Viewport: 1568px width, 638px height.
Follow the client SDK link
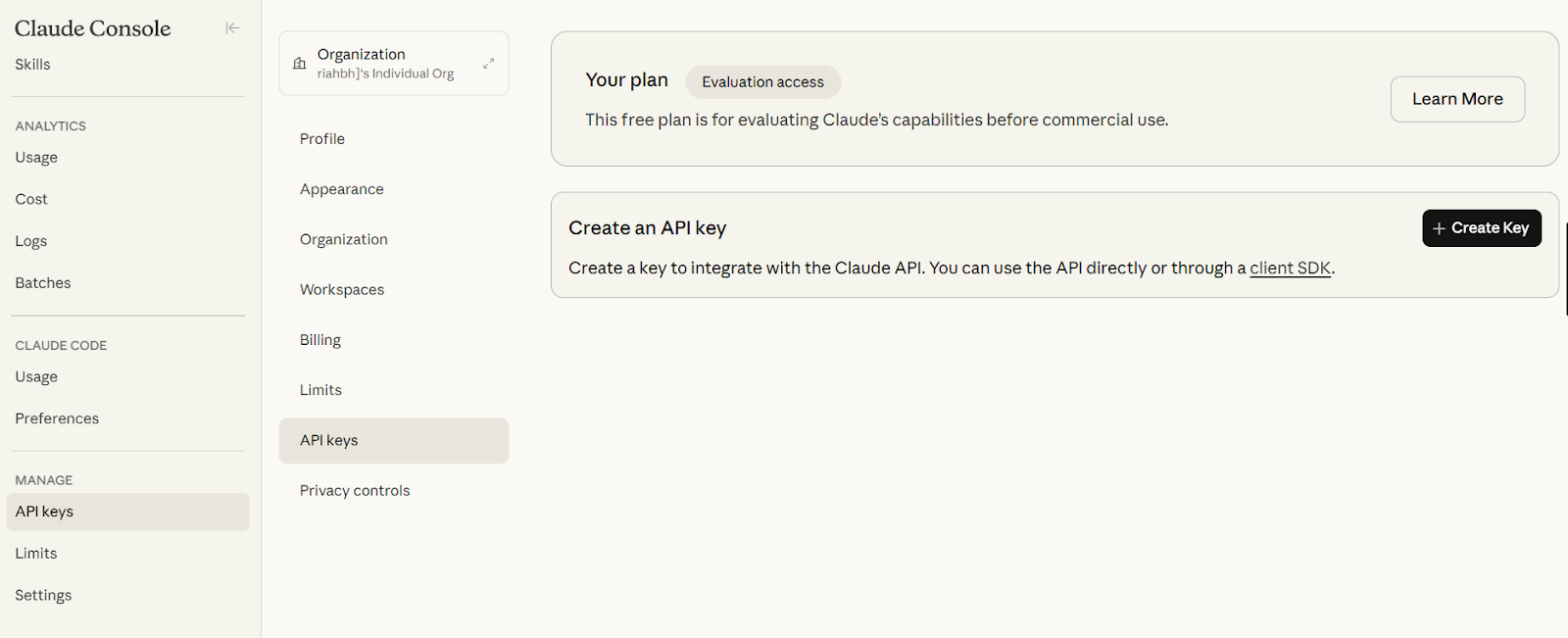coord(1290,269)
